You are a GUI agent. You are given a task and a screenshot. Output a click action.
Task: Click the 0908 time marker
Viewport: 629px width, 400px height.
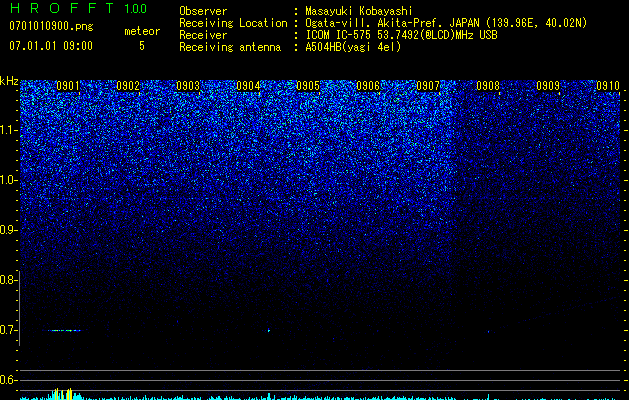[488, 86]
